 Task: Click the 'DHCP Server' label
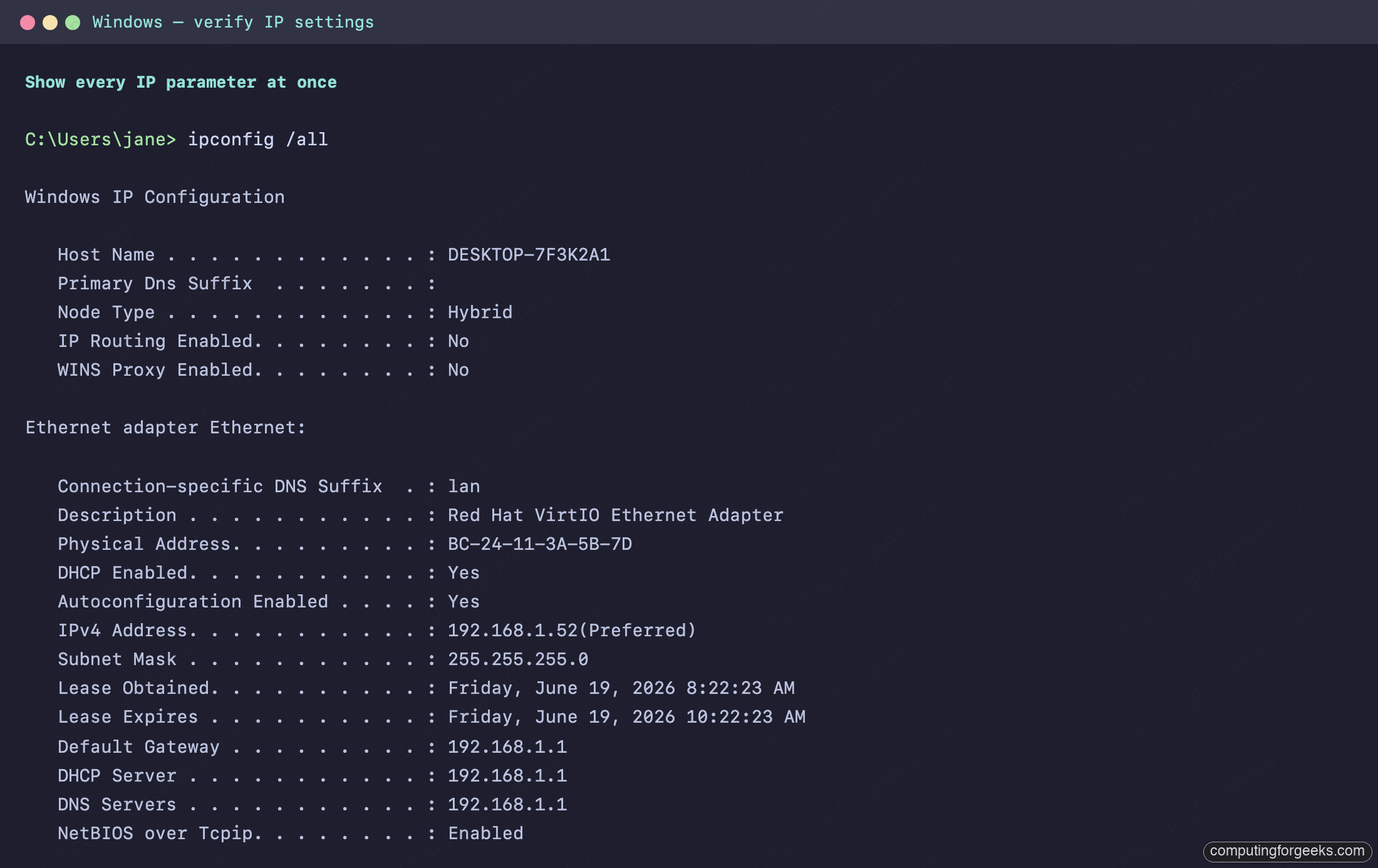click(117, 776)
